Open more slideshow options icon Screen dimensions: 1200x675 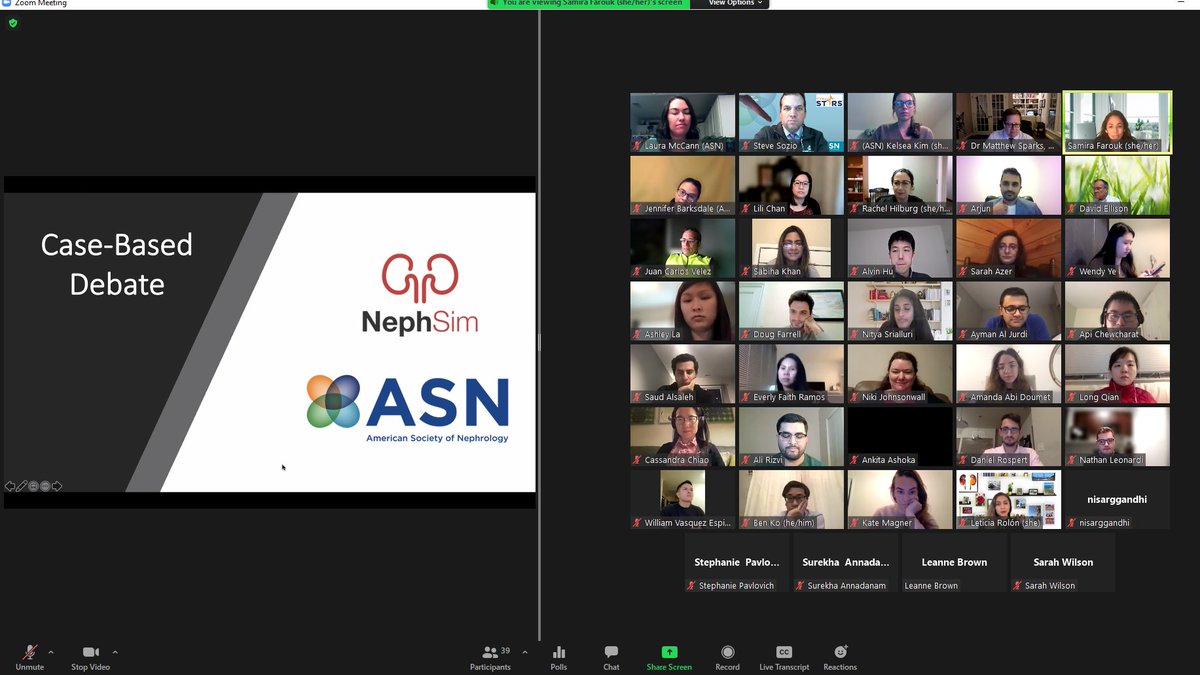point(45,486)
